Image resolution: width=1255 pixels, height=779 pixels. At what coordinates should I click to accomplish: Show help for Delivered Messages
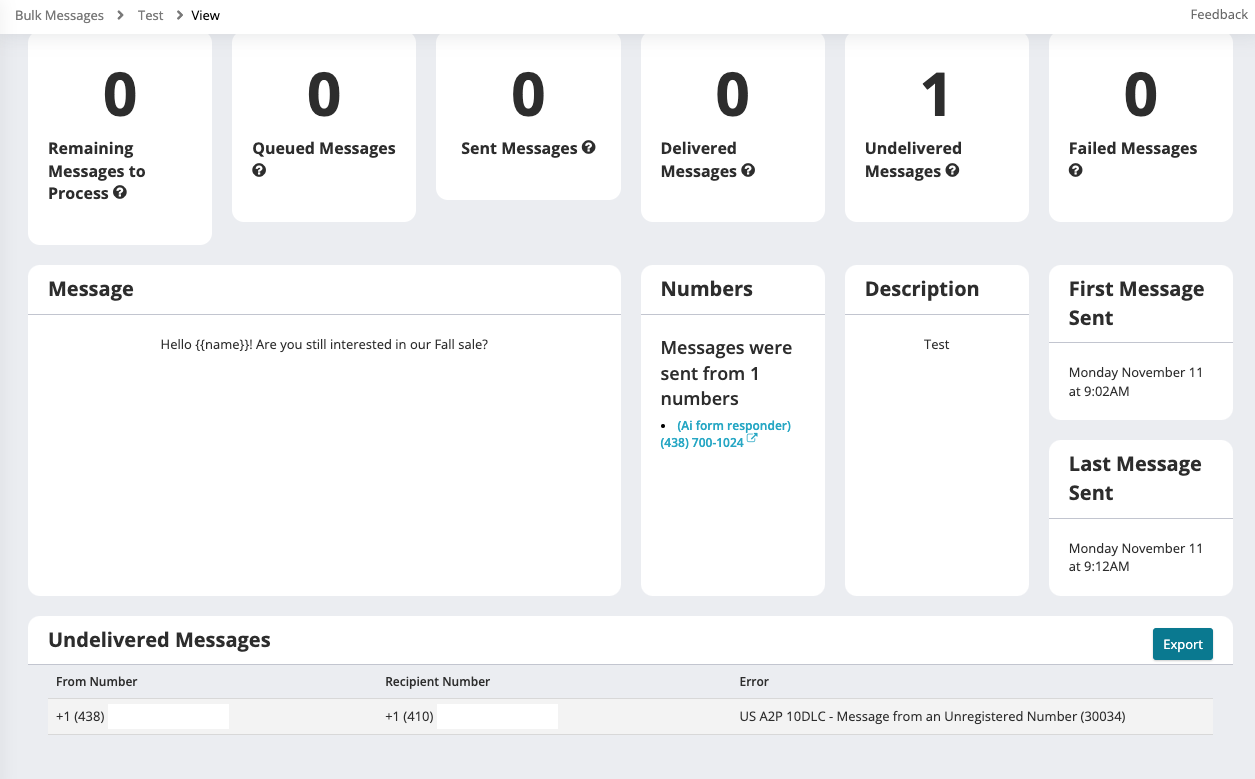click(748, 171)
